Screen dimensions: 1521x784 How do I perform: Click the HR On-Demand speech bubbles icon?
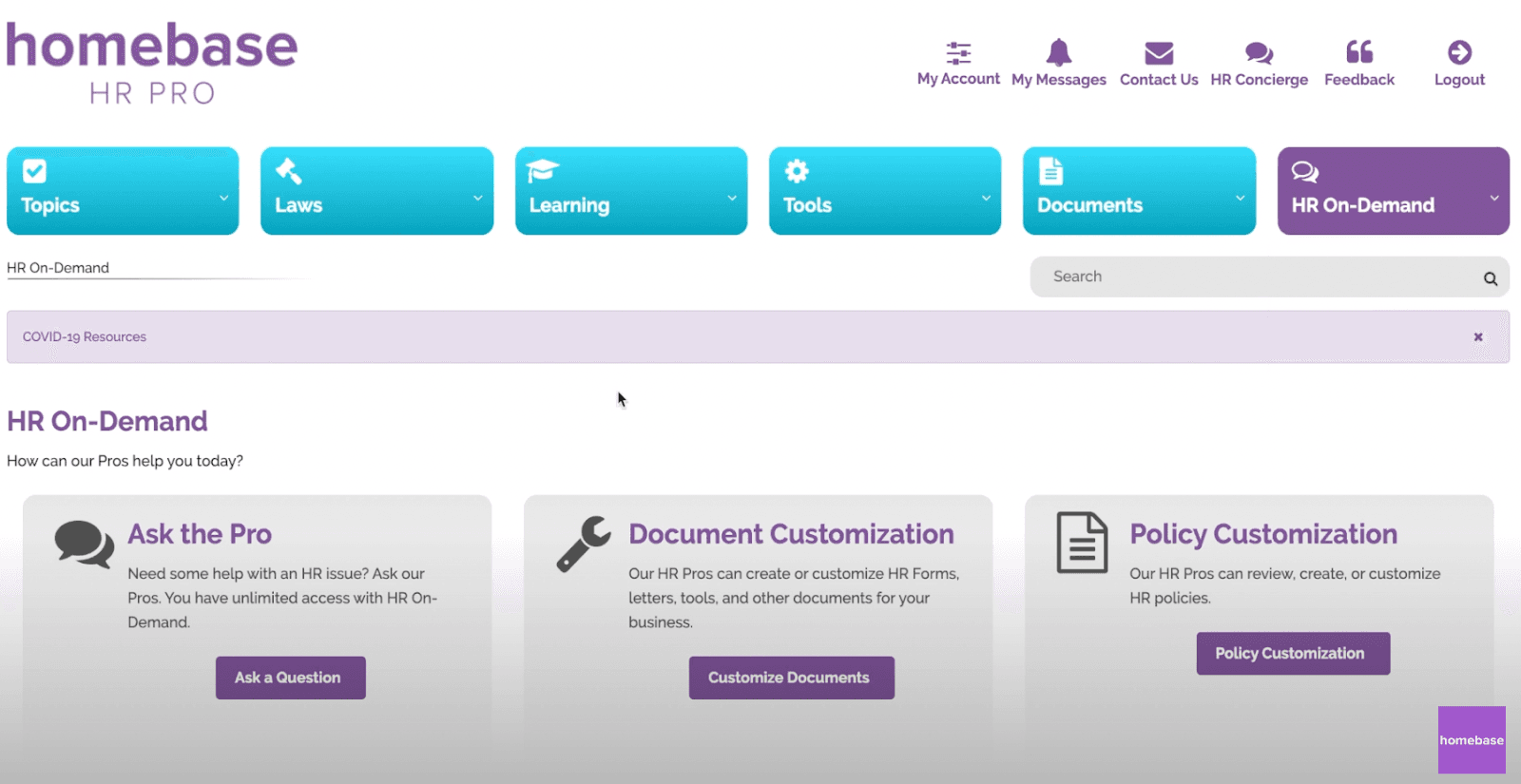coord(1305,172)
